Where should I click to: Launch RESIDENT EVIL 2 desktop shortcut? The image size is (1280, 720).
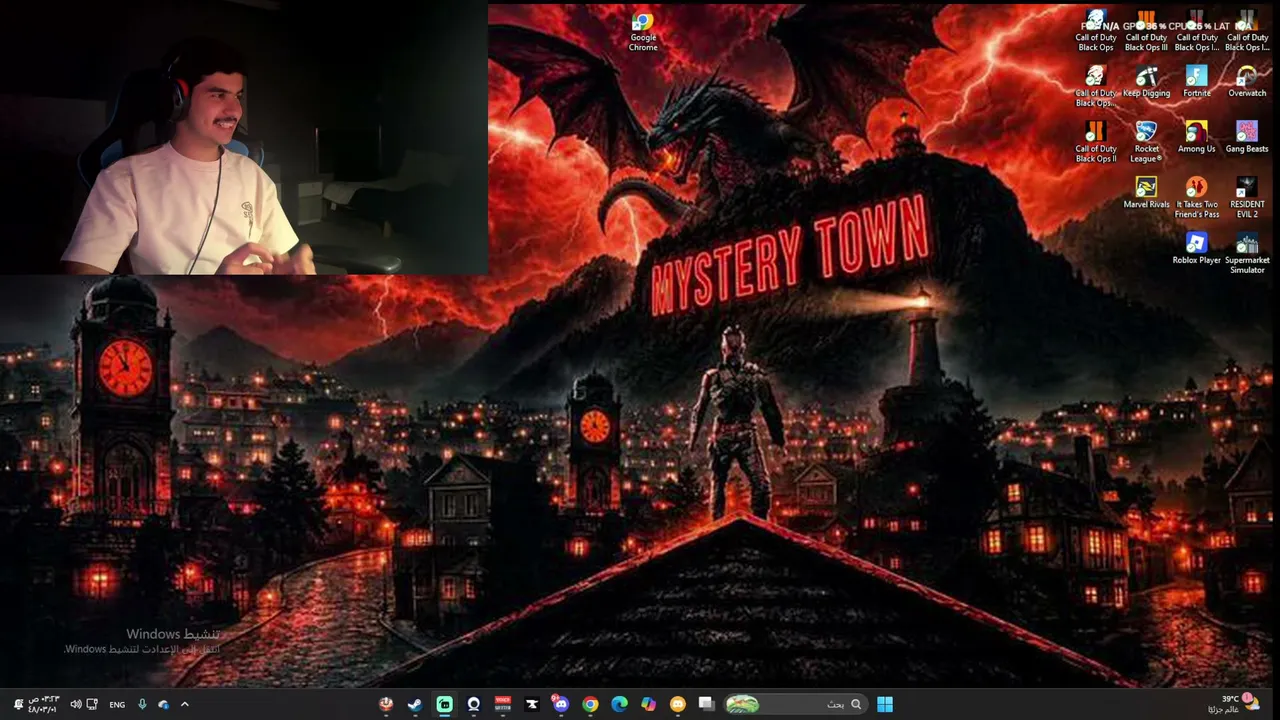1247,198
